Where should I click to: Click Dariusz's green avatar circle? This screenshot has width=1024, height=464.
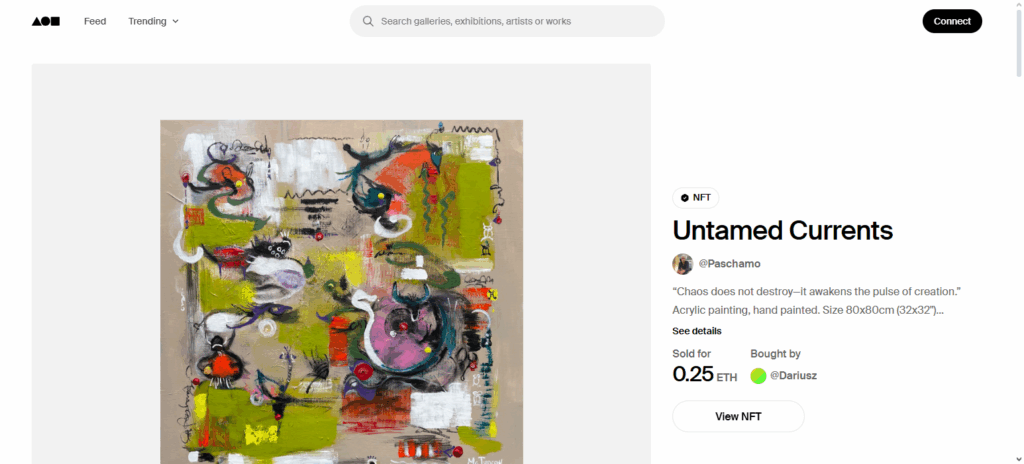[x=758, y=376]
